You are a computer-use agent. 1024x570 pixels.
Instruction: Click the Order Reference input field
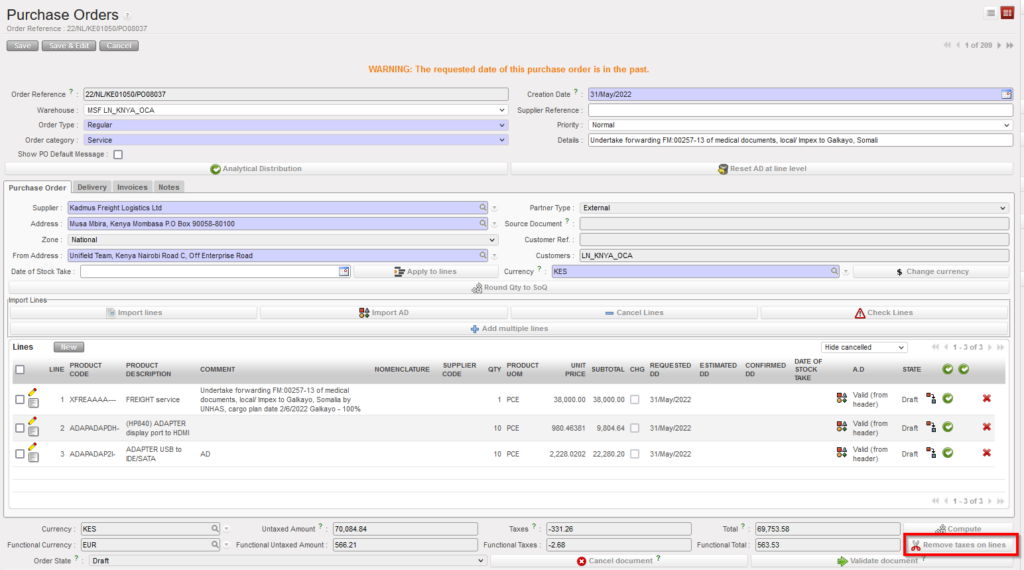click(x=296, y=95)
